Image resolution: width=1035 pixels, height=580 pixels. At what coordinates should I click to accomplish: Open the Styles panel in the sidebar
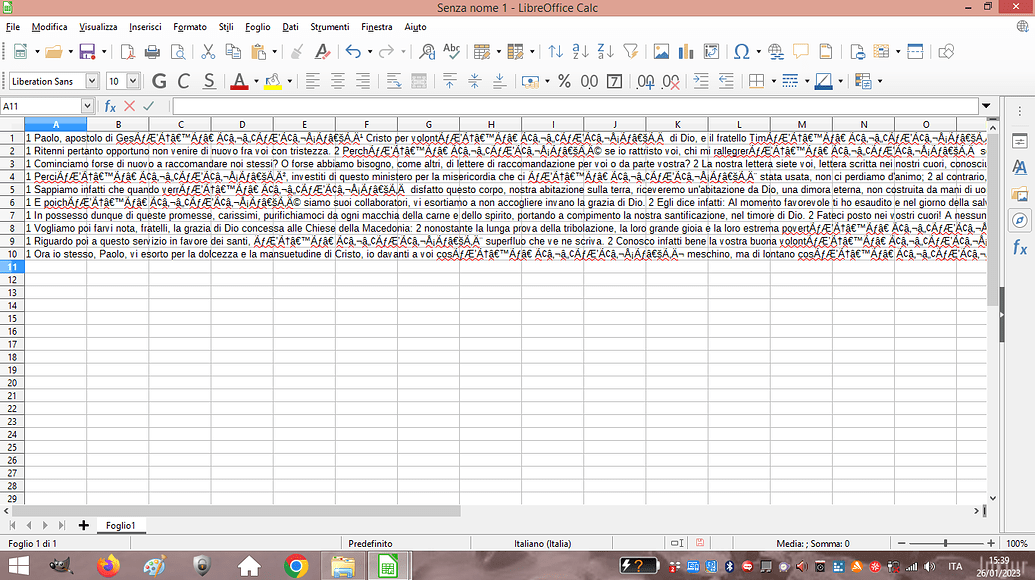[x=1020, y=167]
